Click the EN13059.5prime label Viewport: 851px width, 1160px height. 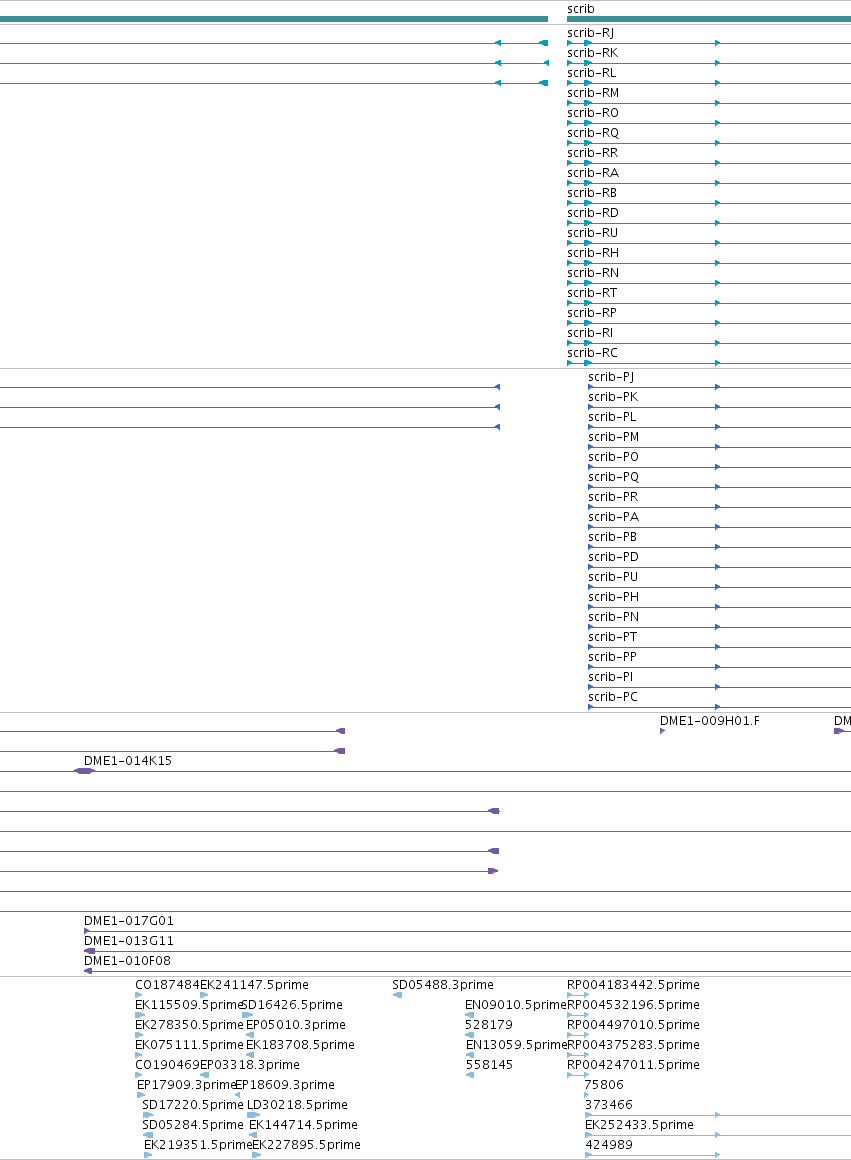516,1045
